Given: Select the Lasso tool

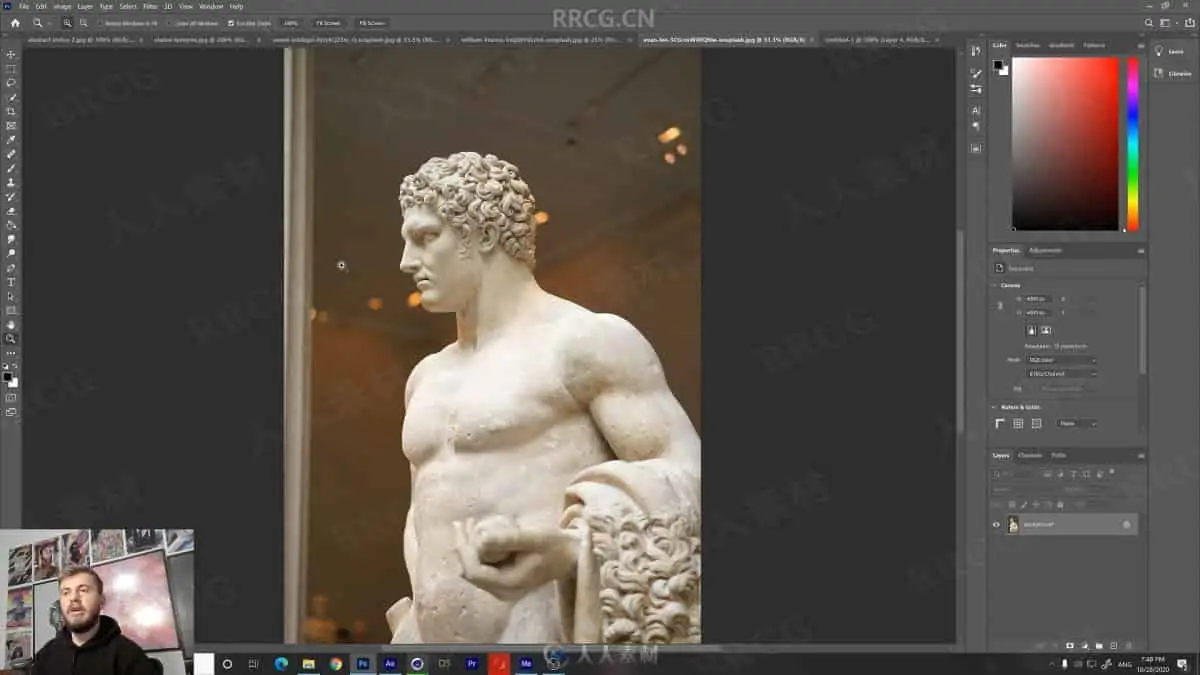Looking at the screenshot, I should [11, 83].
